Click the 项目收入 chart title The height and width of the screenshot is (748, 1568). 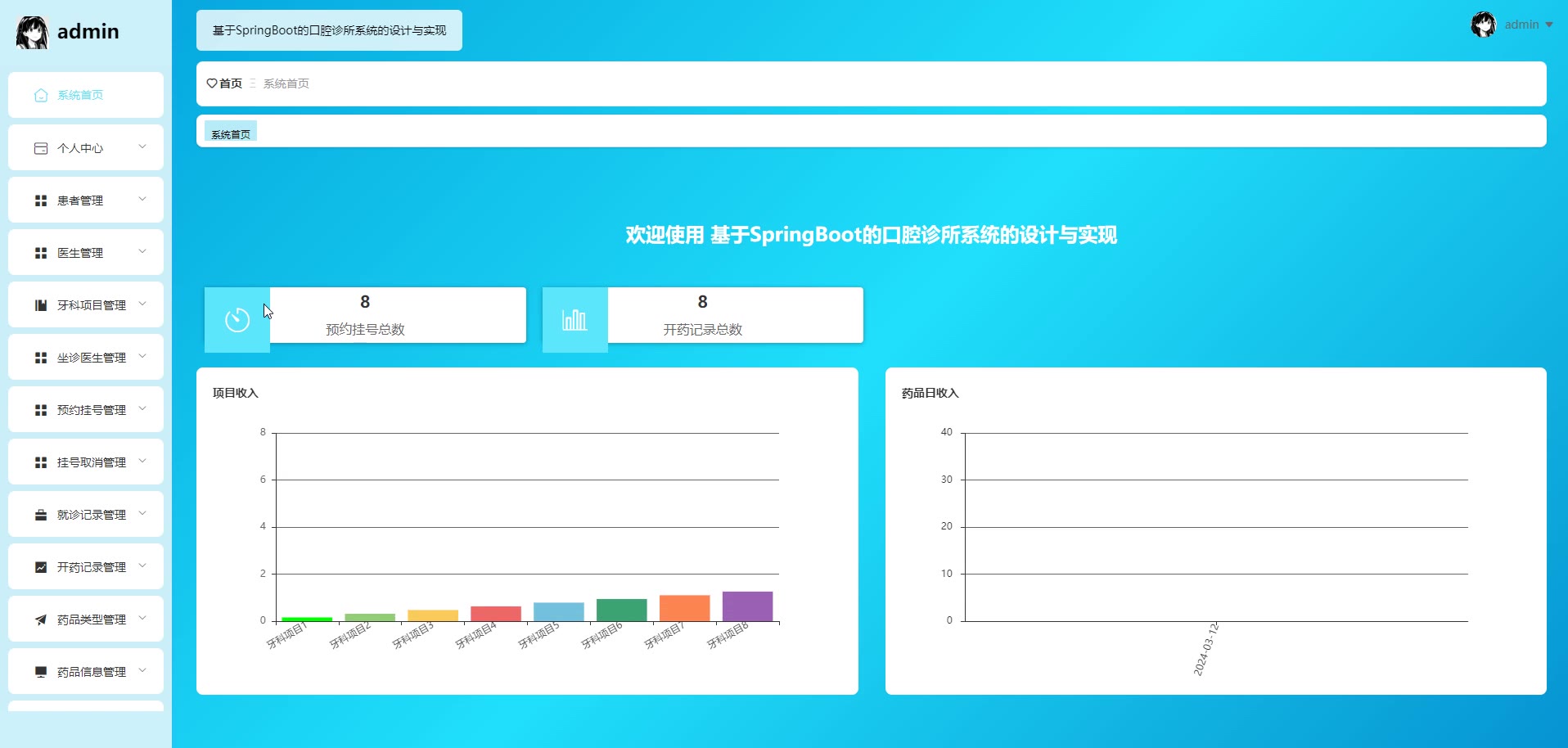(x=236, y=393)
